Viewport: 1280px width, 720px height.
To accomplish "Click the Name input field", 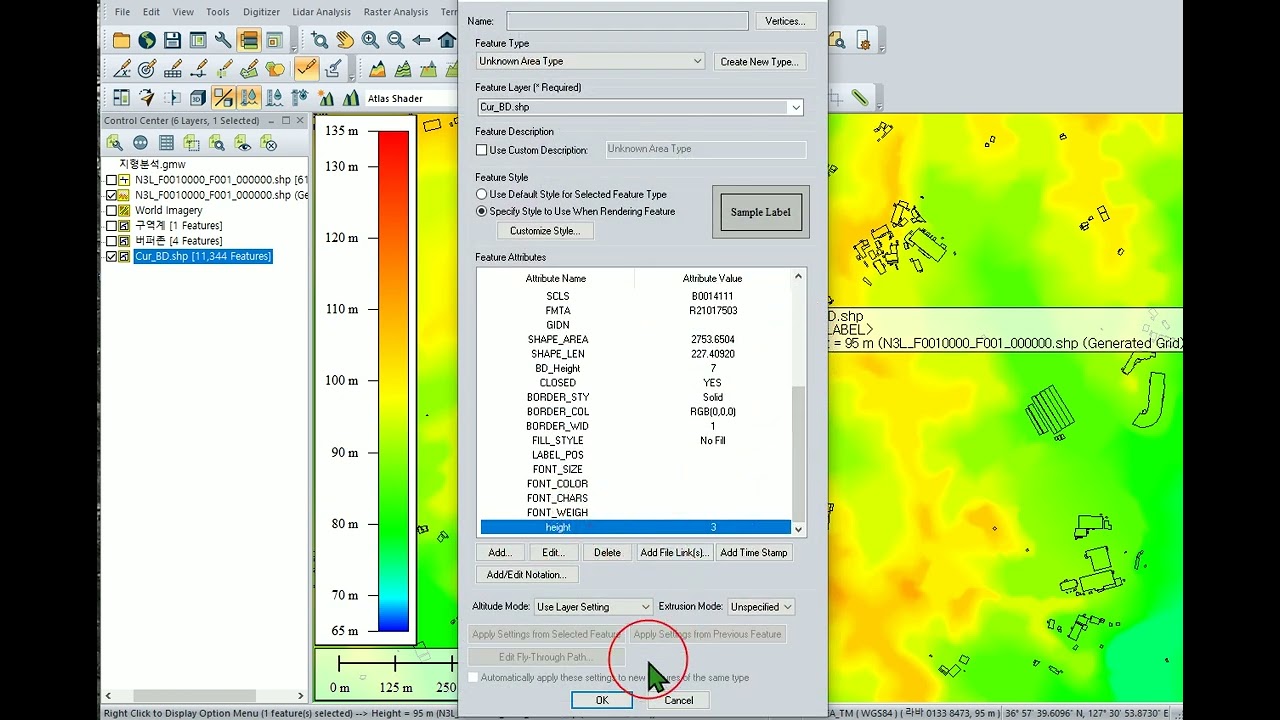I will click(627, 21).
